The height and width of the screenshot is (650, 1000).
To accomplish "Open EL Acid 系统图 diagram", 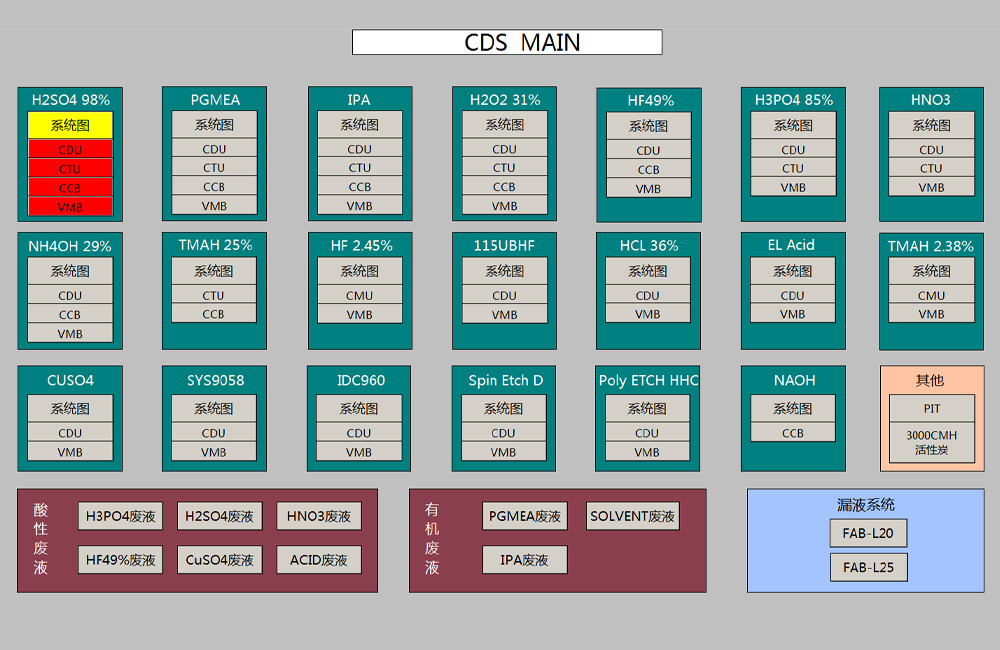I will [x=793, y=270].
